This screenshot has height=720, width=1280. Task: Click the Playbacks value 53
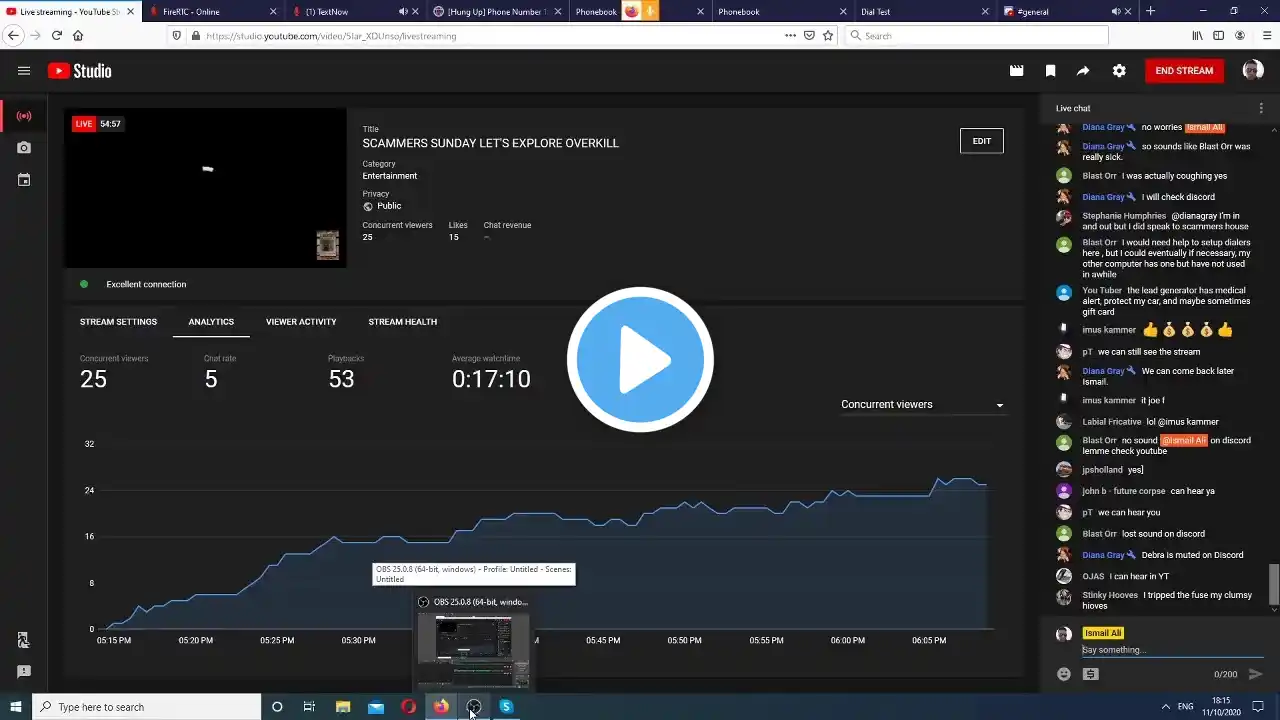341,379
